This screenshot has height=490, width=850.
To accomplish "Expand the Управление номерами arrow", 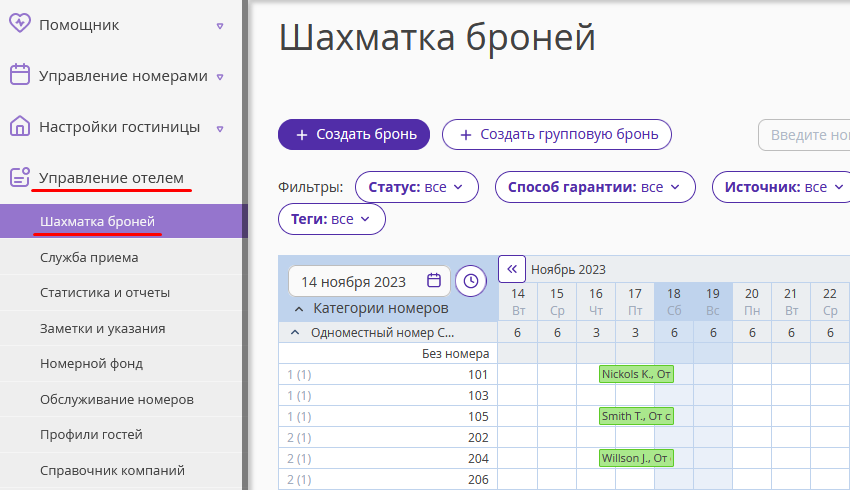I will click(x=220, y=77).
